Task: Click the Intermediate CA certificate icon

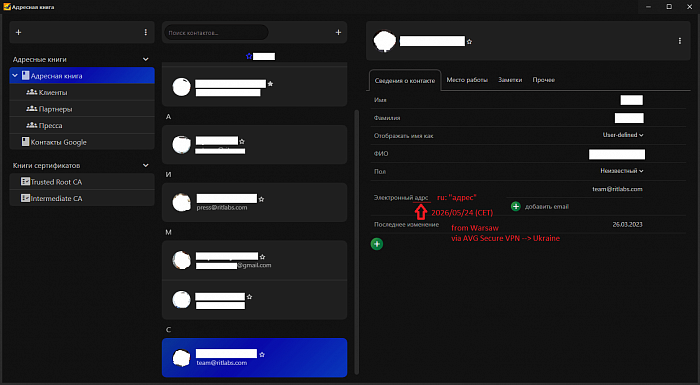Action: point(25,198)
